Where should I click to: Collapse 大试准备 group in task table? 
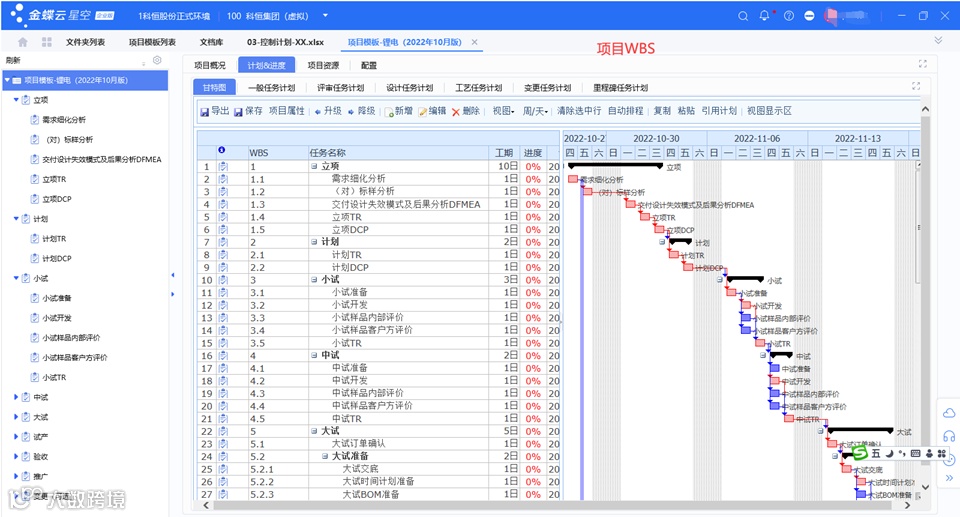325,456
